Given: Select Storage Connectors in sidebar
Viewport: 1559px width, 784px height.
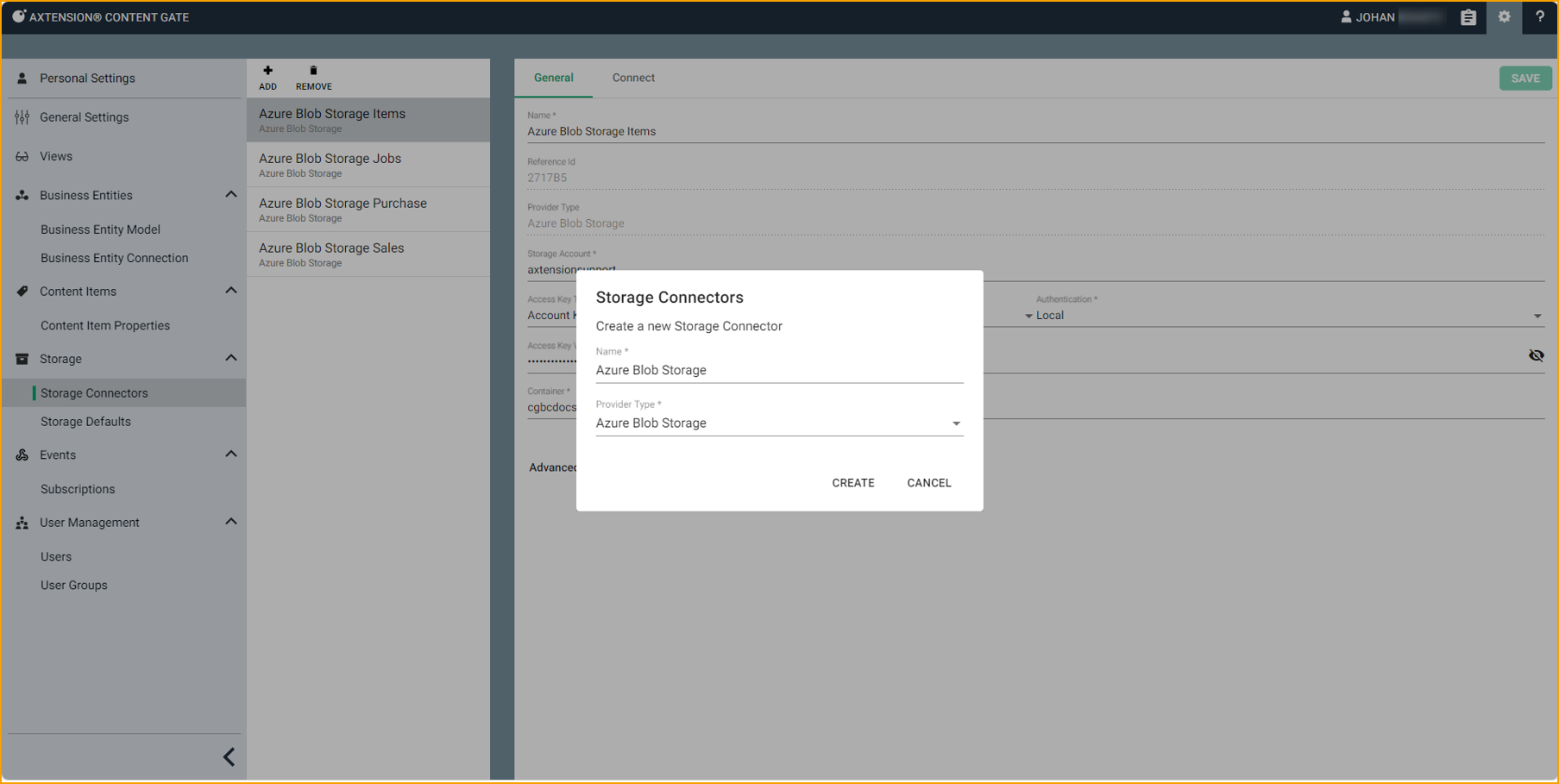Looking at the screenshot, I should (124, 393).
